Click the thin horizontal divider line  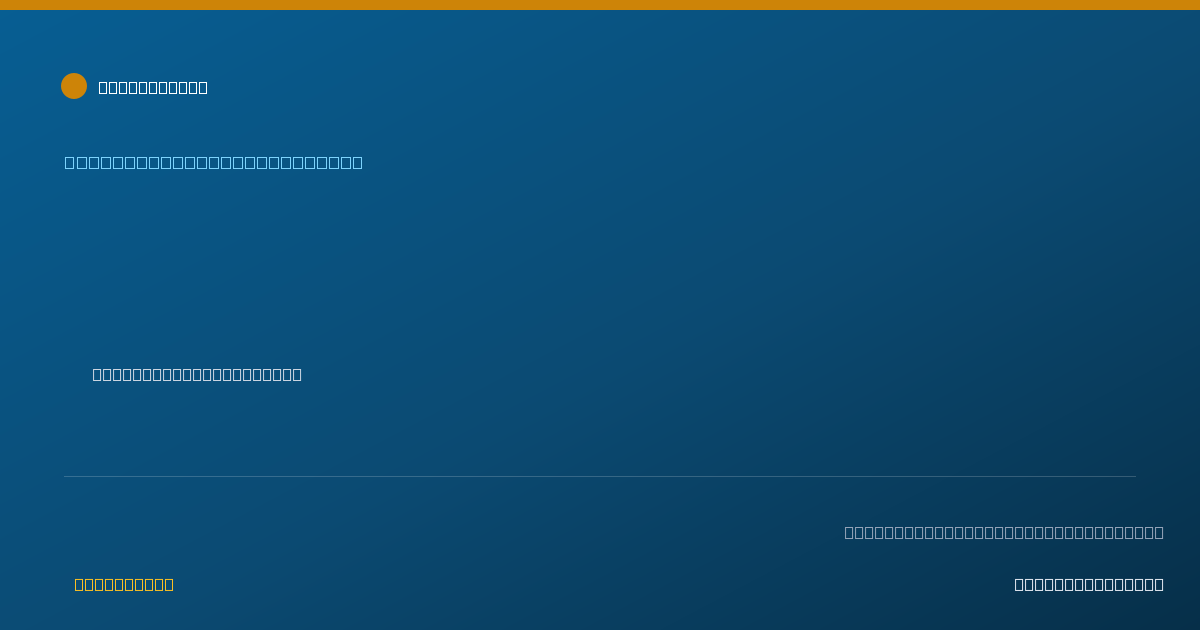tap(600, 476)
